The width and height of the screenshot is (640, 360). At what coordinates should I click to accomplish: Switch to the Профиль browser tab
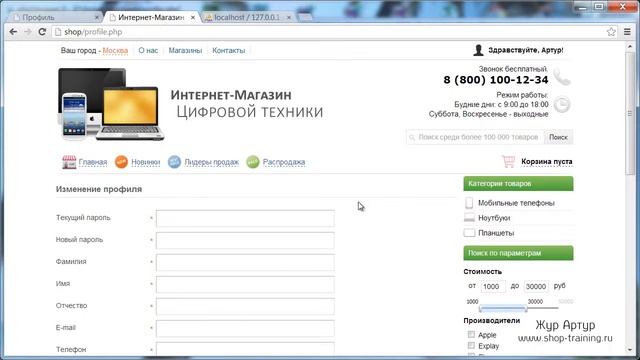(x=55, y=18)
